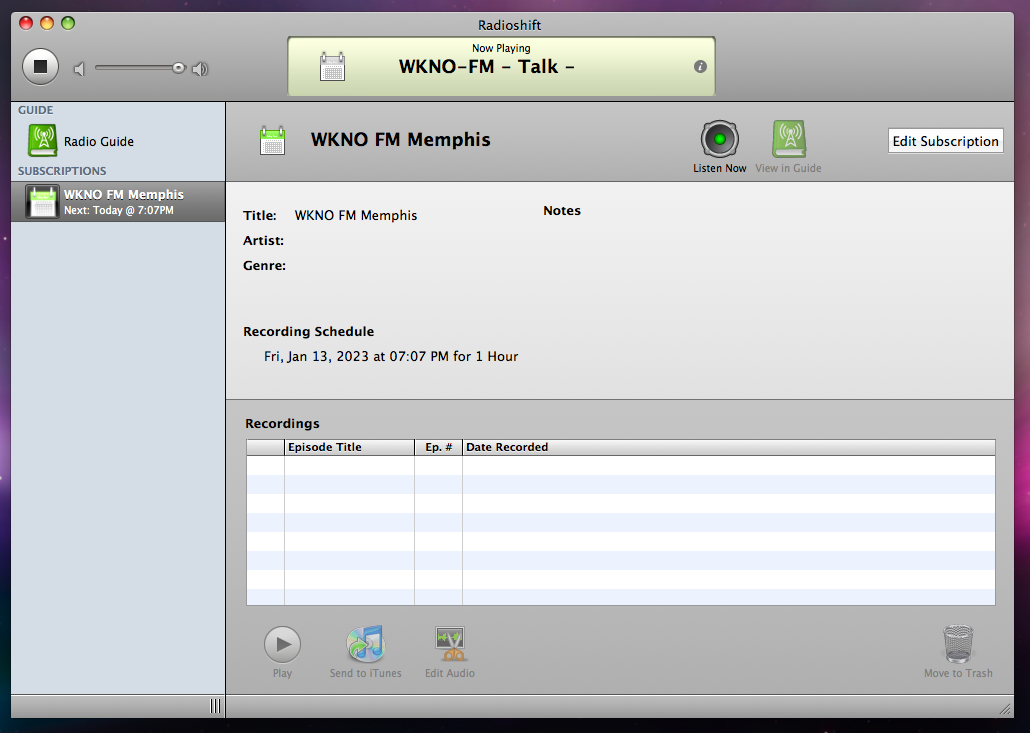Click the low volume speaker icon
The width and height of the screenshot is (1030, 733).
[x=79, y=68]
